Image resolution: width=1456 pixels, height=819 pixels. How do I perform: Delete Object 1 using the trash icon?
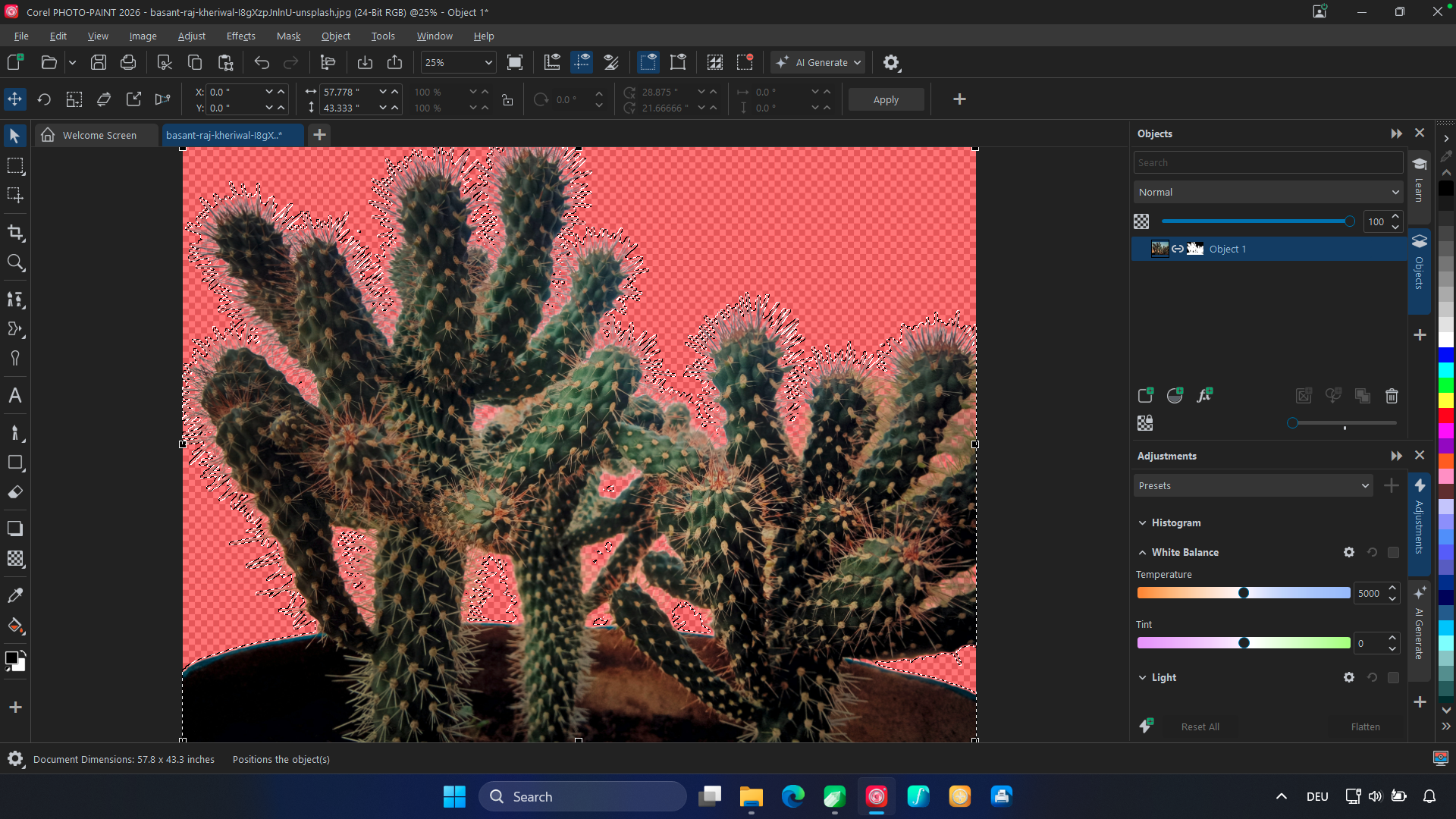1391,395
